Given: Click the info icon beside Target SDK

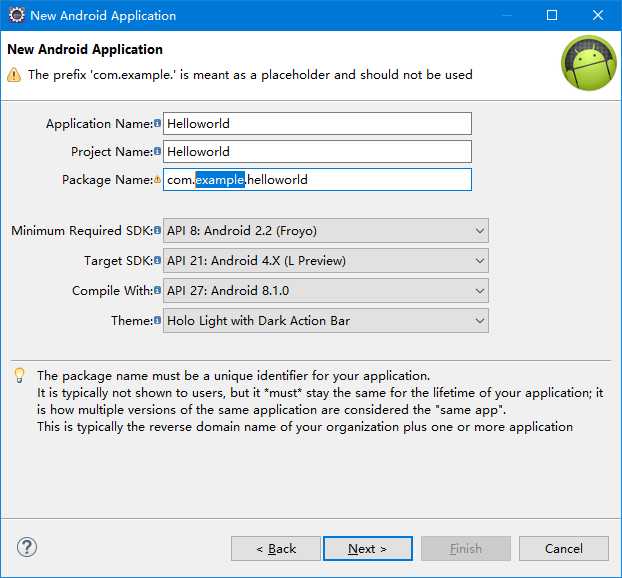Looking at the screenshot, I should tap(157, 260).
